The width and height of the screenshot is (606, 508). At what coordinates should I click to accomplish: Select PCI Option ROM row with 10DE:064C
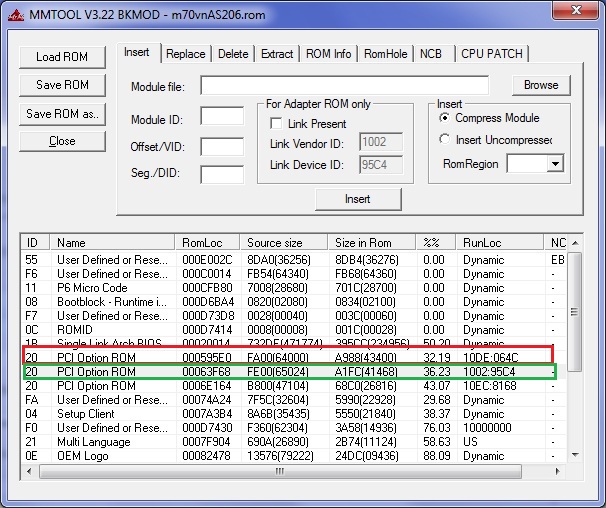(300, 356)
